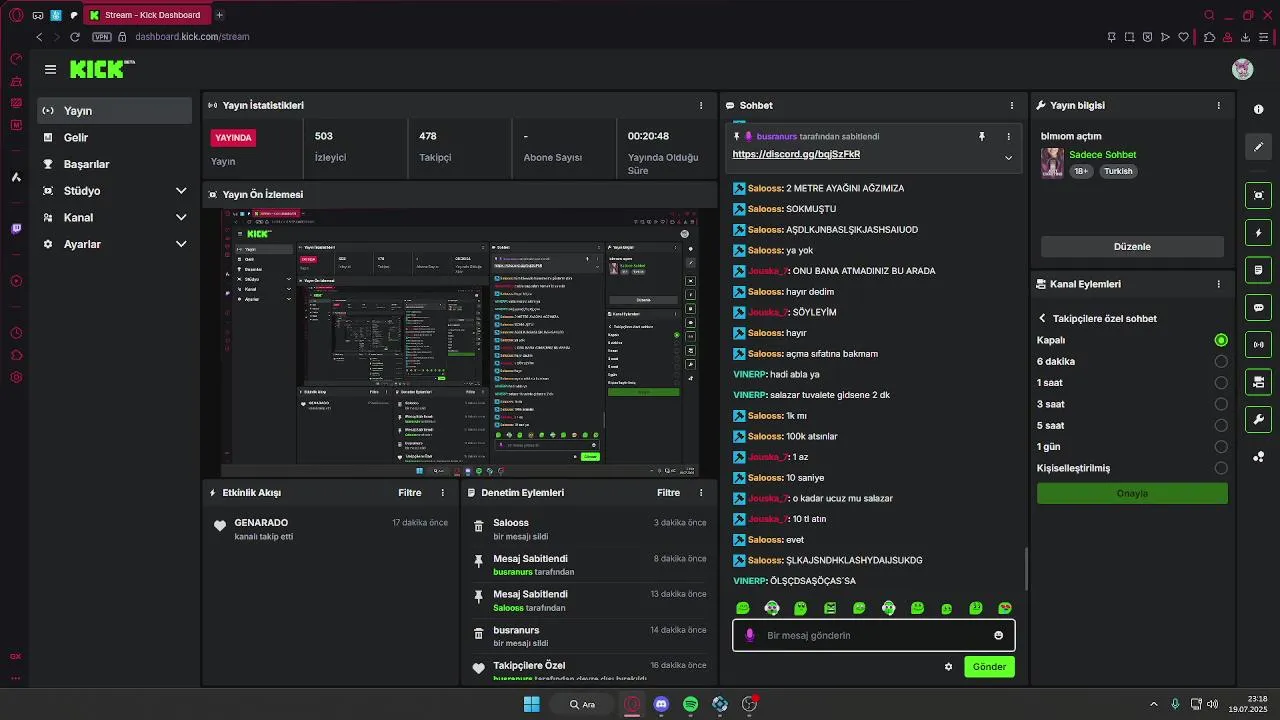This screenshot has height=720, width=1280.
Task: Insert the angry square green emote
Action: (x=830, y=608)
